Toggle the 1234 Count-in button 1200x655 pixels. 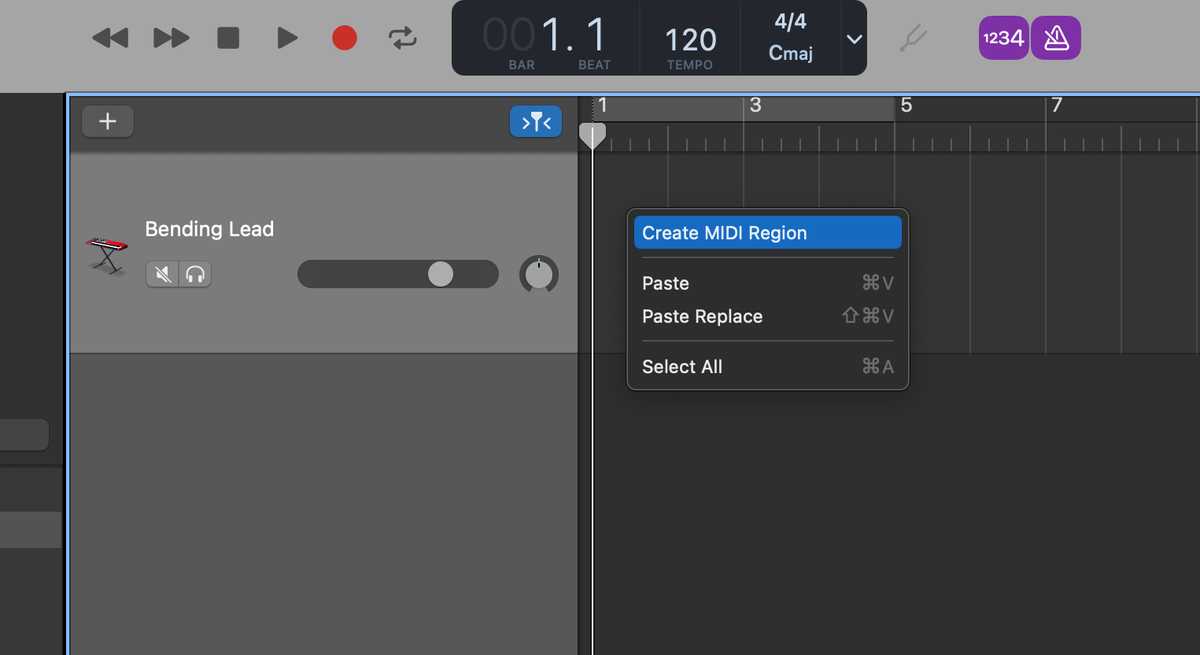pos(1003,38)
